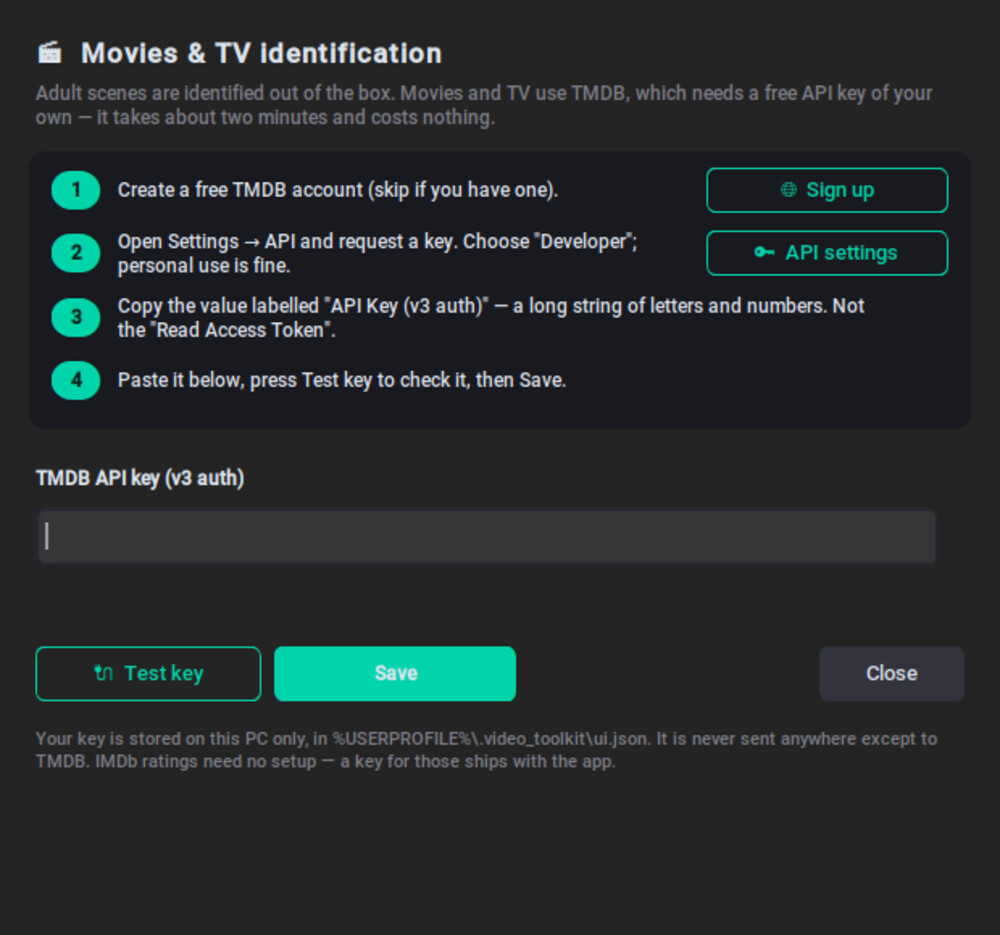The height and width of the screenshot is (935, 1000).
Task: Click the step 4 text 'Paste it below'
Action: point(342,380)
